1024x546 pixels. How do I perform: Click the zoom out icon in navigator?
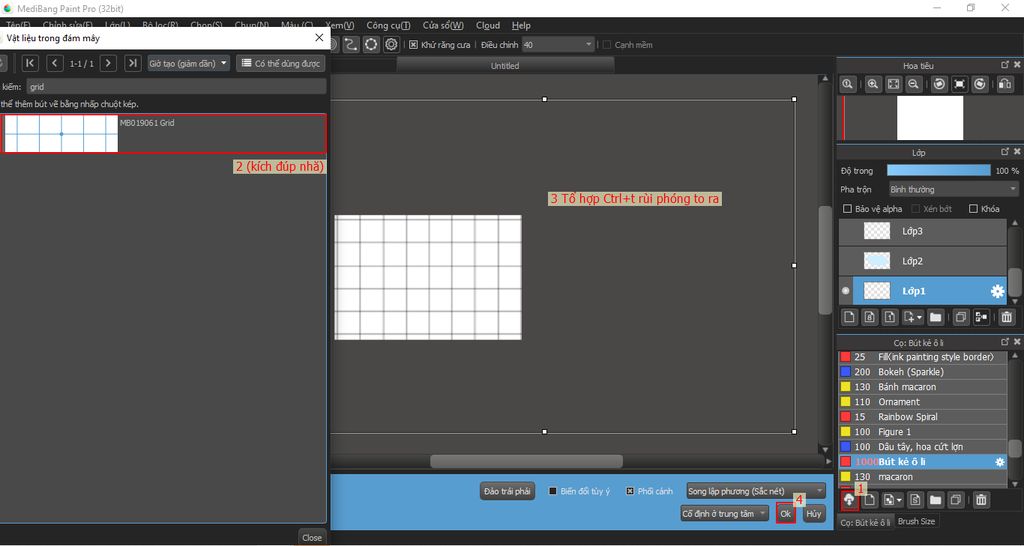pyautogui.click(x=914, y=85)
